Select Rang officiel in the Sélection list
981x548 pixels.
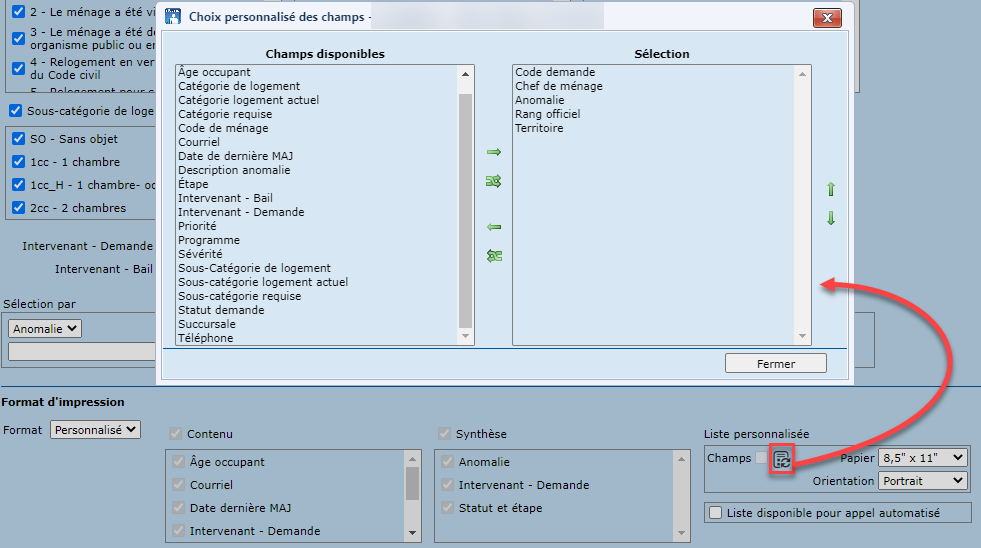pyautogui.click(x=547, y=114)
